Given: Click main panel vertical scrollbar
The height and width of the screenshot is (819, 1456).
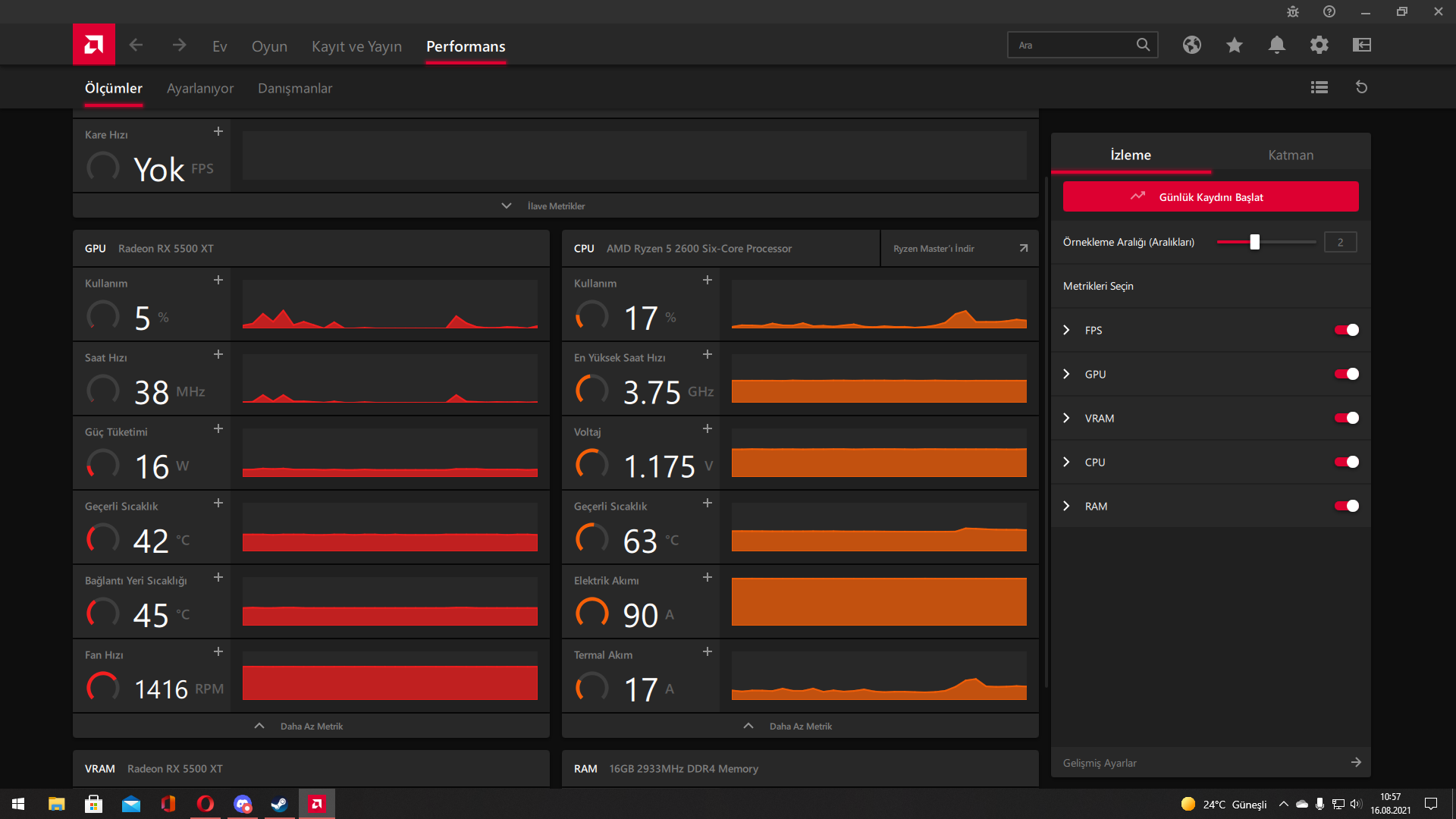Looking at the screenshot, I should click(x=1046, y=432).
